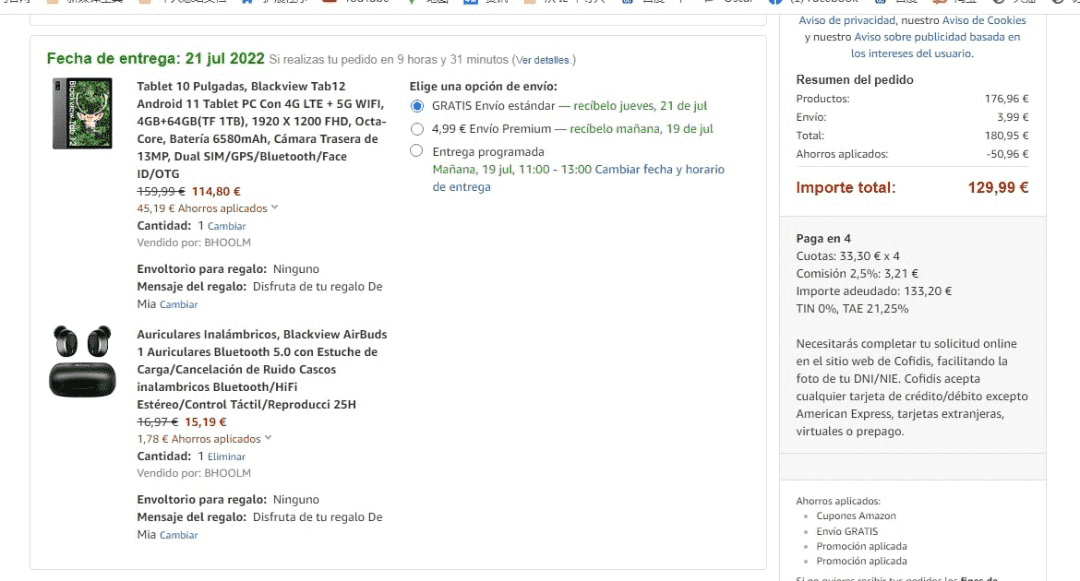The image size is (1080, 581).
Task: Open the Aviso de Cookies link
Action: point(984,21)
